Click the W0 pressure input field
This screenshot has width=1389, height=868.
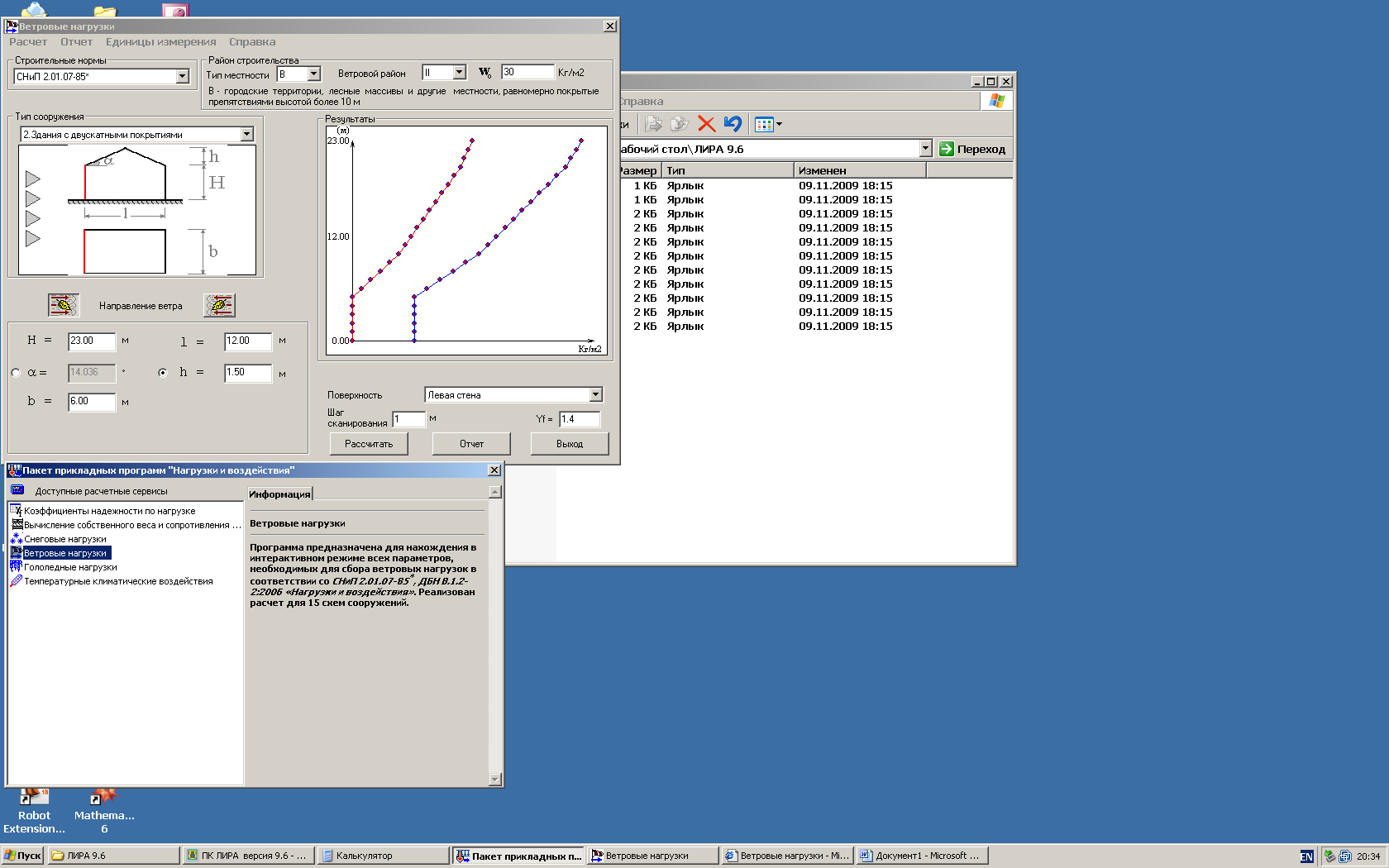(x=527, y=72)
